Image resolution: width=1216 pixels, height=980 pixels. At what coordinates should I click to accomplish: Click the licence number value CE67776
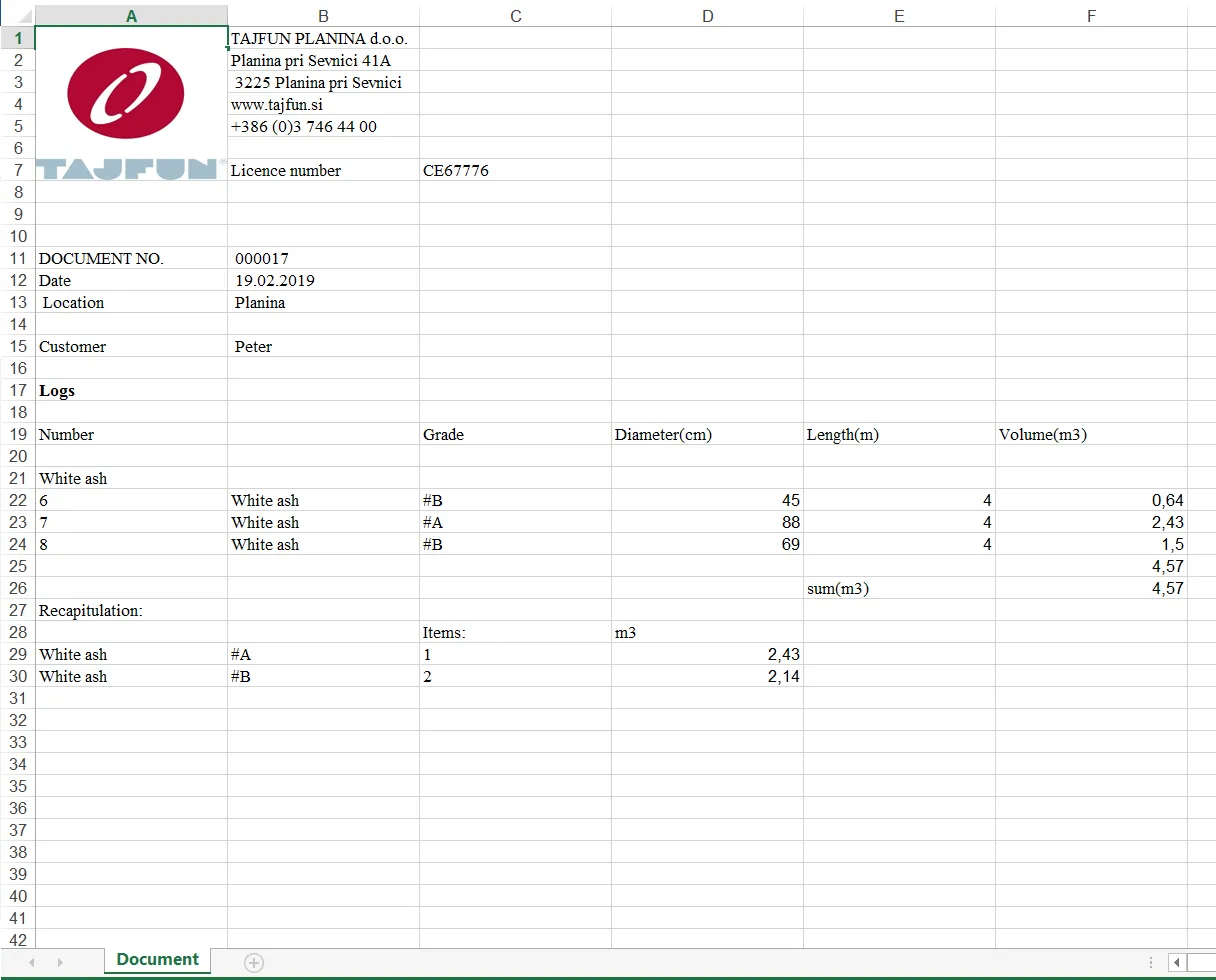[x=515, y=170]
